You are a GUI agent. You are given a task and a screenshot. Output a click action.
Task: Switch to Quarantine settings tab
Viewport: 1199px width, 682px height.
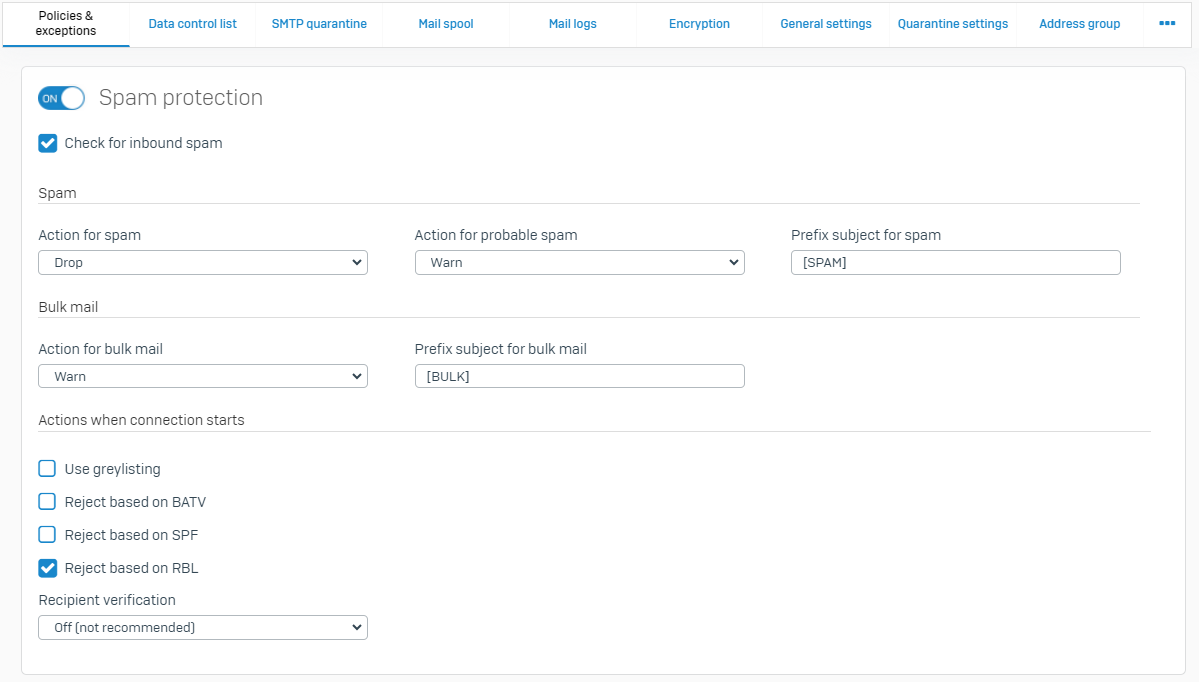click(952, 24)
